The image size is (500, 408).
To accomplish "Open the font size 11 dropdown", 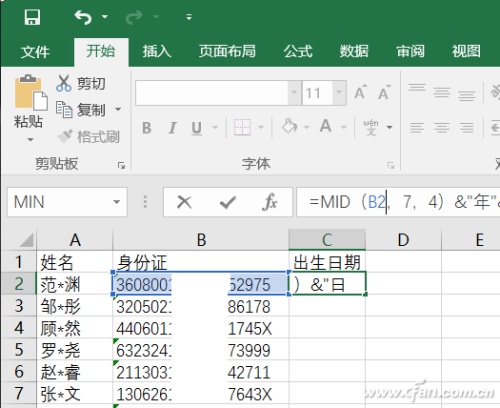I will [339, 93].
